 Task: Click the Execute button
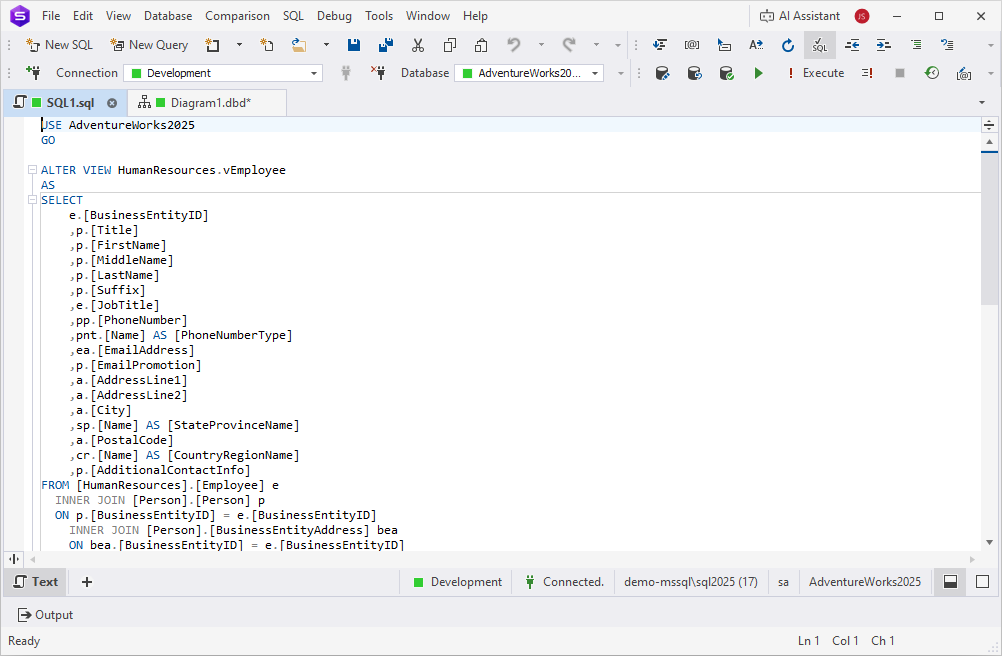coord(816,73)
